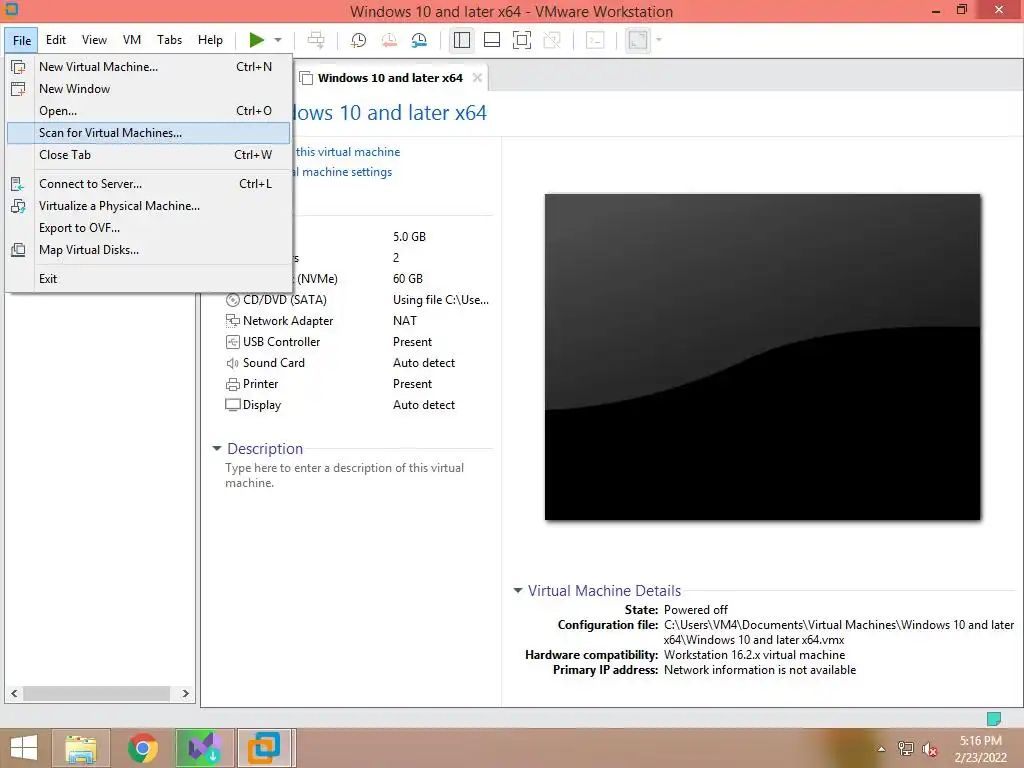Viewport: 1024px width, 768px height.
Task: Click the green Power On play button
Action: point(257,40)
